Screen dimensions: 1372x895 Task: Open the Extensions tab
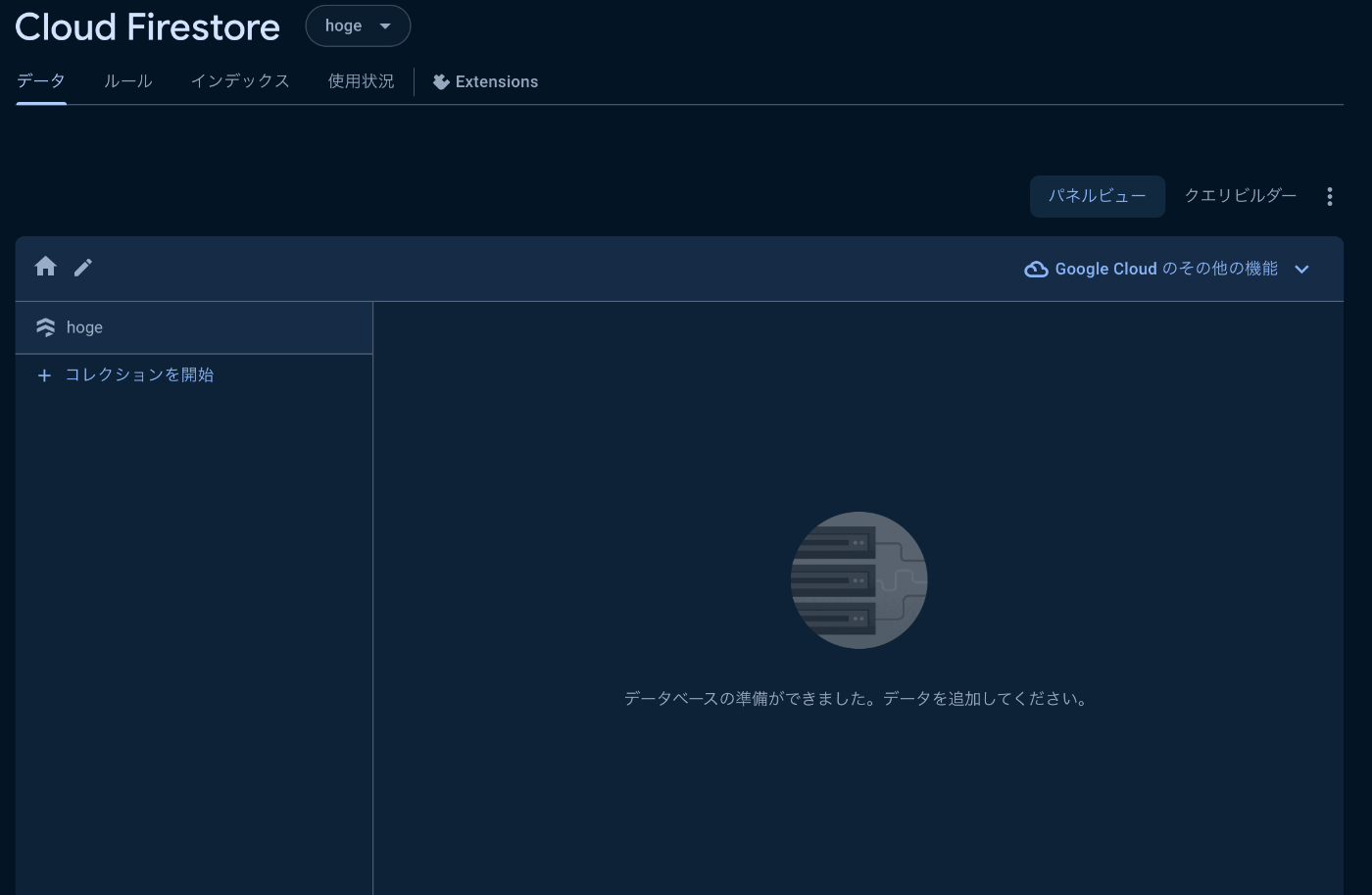point(485,81)
